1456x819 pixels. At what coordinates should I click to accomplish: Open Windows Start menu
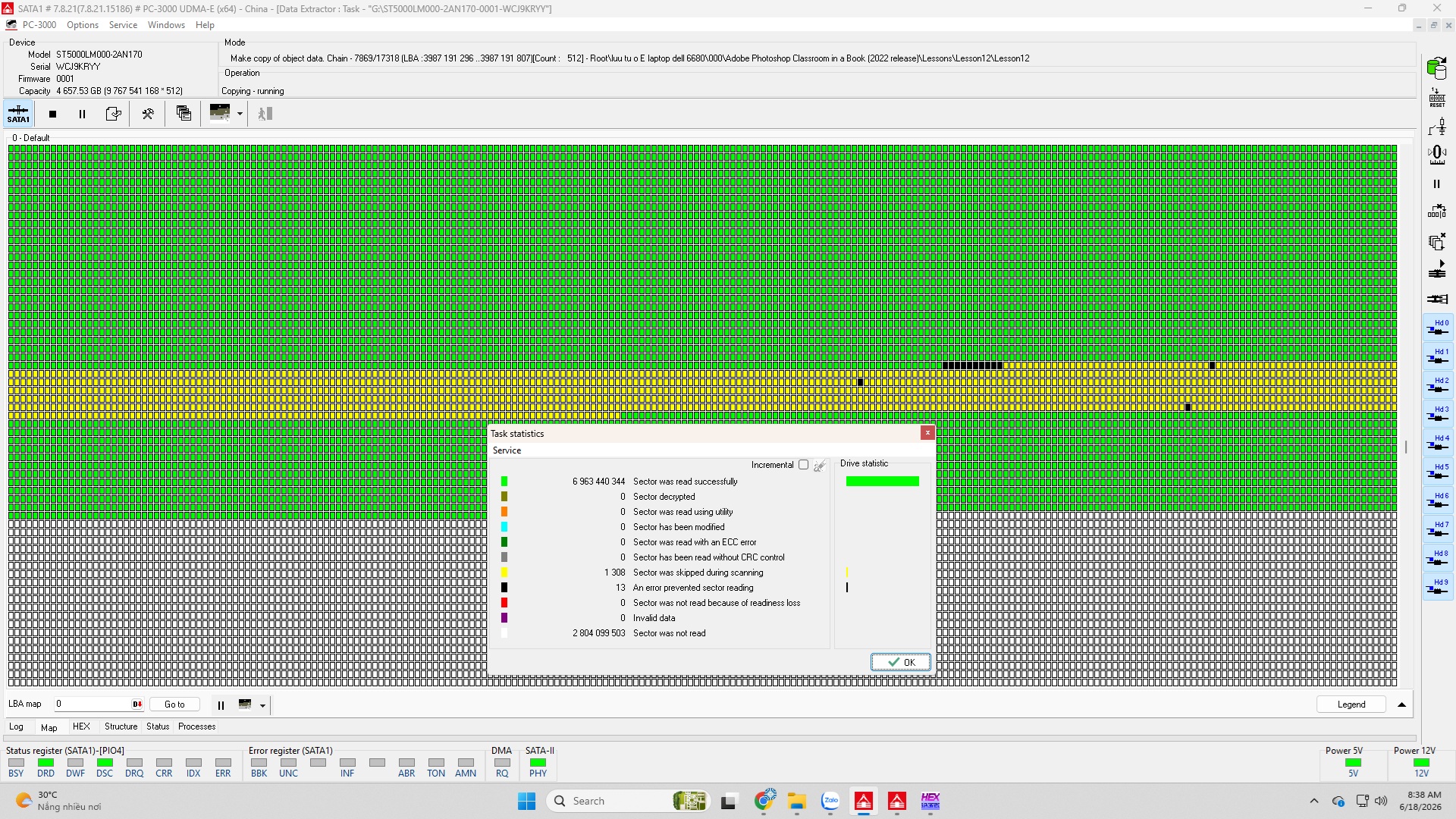pos(526,801)
